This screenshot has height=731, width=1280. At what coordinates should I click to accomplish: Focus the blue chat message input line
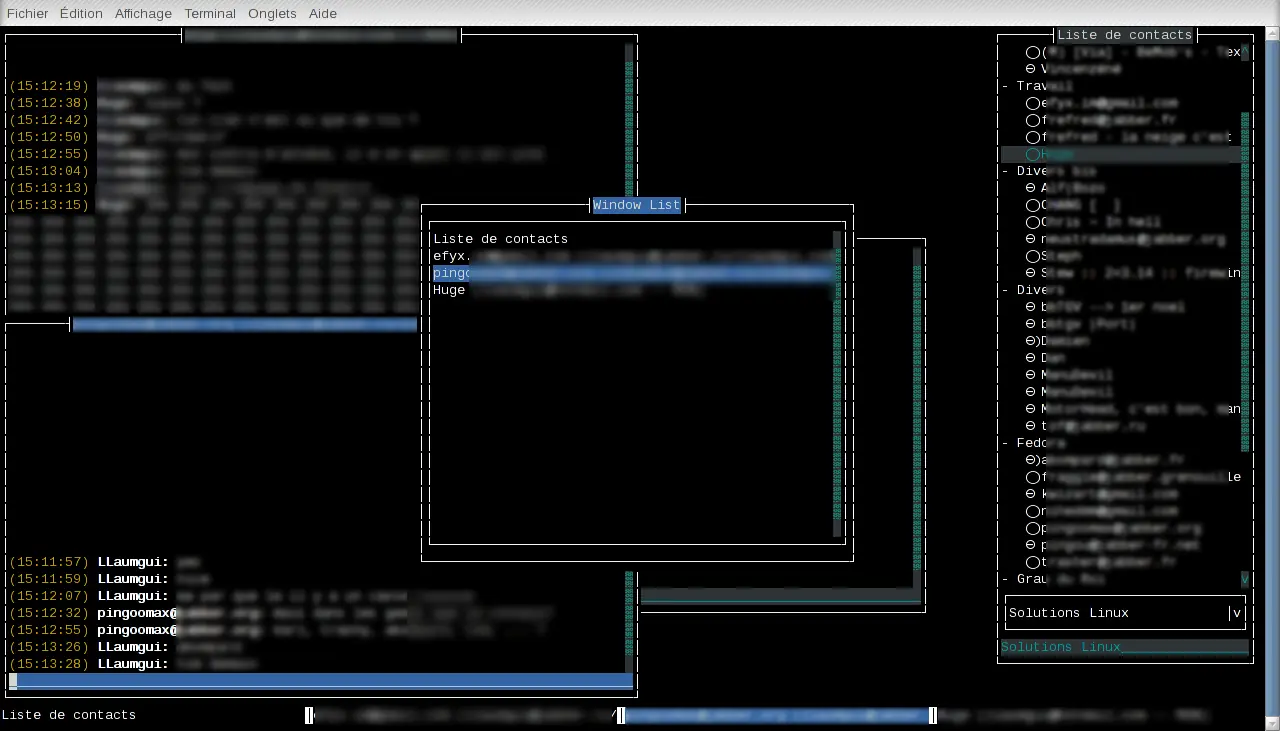click(321, 681)
